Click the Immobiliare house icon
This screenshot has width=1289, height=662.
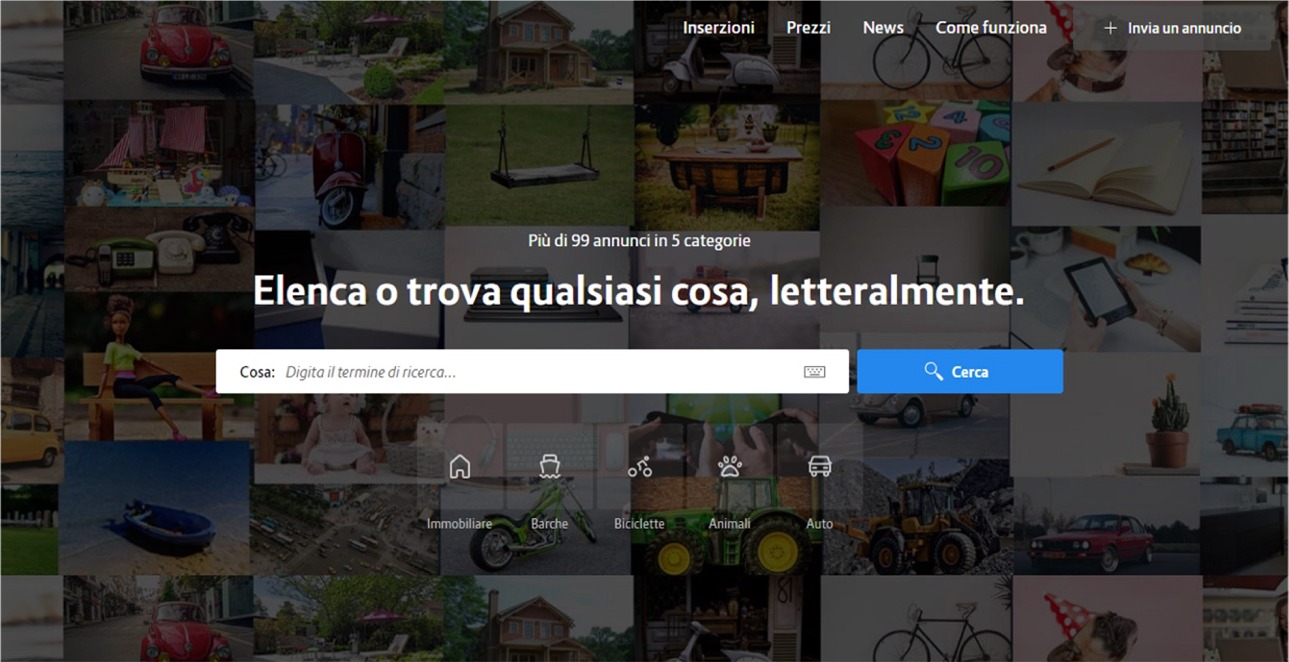coord(460,466)
